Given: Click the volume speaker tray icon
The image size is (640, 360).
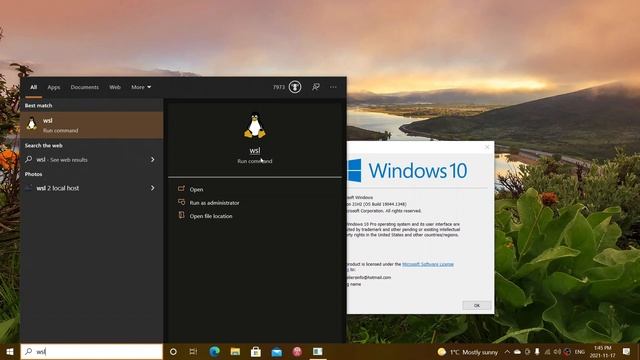Looking at the screenshot, I should [x=557, y=351].
